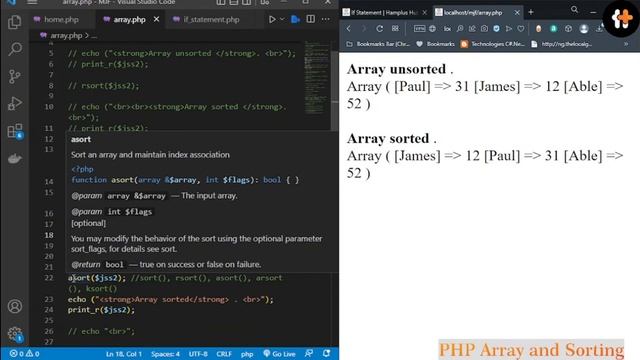Go forward in the browser
The image size is (640, 360).
[363, 29]
